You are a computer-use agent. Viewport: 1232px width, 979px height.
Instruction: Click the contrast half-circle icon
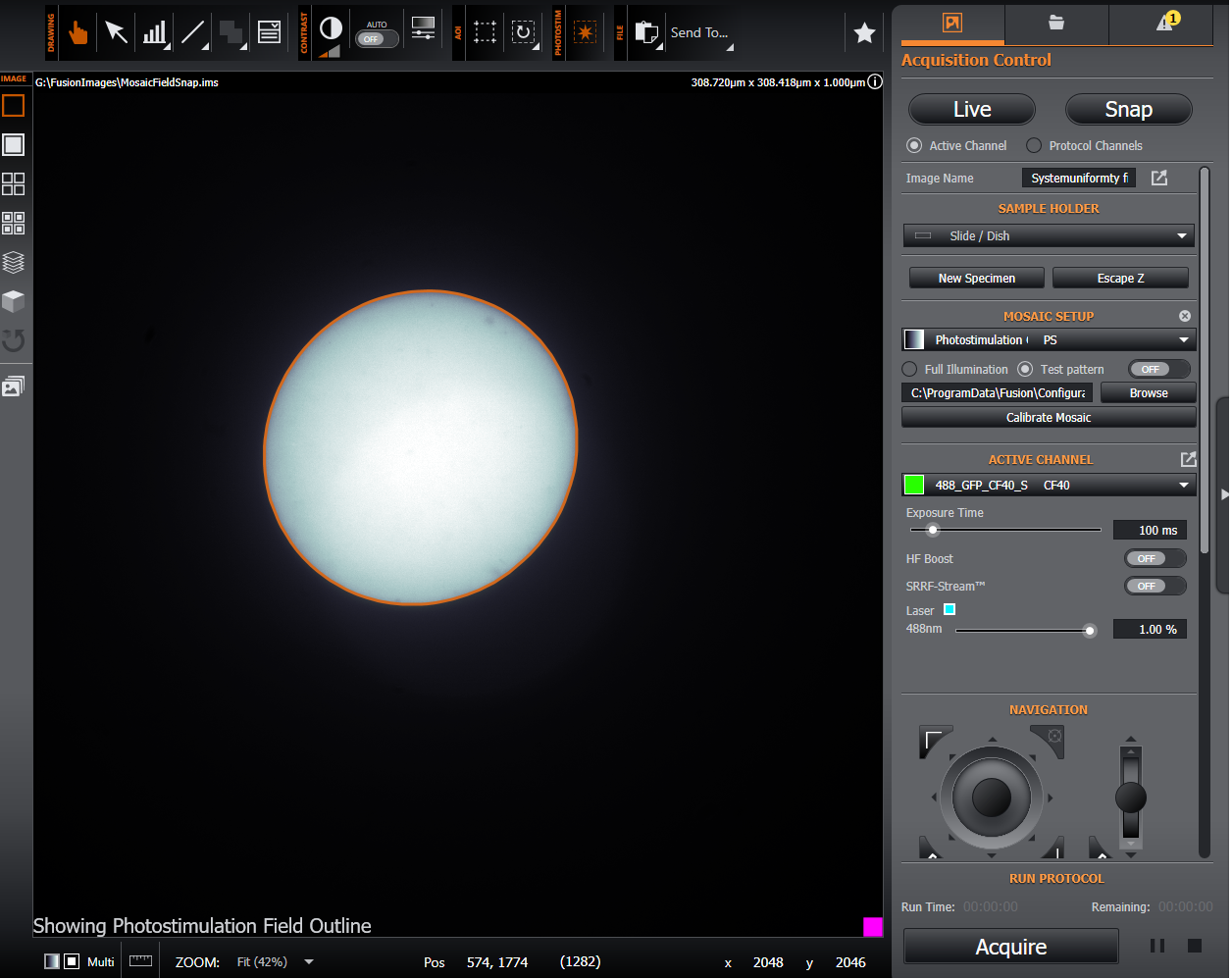332,29
